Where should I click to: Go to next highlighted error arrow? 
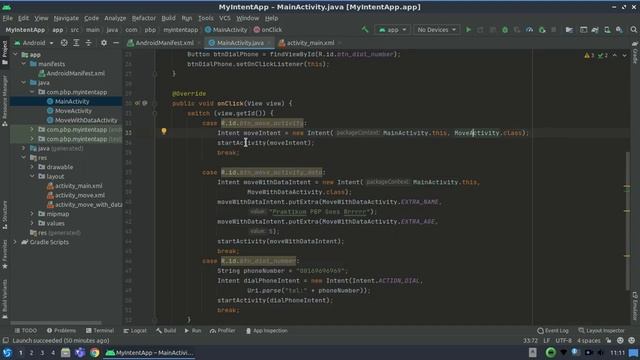click(624, 55)
